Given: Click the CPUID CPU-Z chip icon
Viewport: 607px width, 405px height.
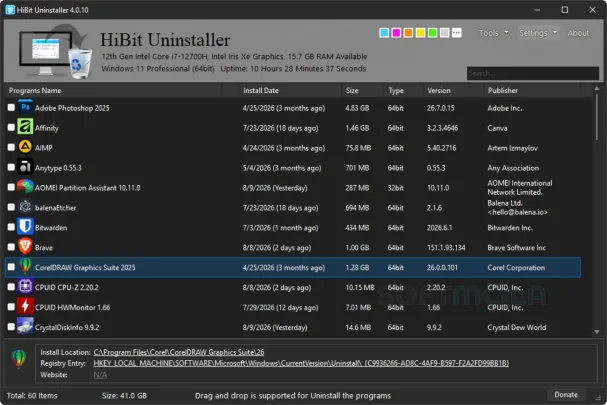Looking at the screenshot, I should [x=25, y=287].
